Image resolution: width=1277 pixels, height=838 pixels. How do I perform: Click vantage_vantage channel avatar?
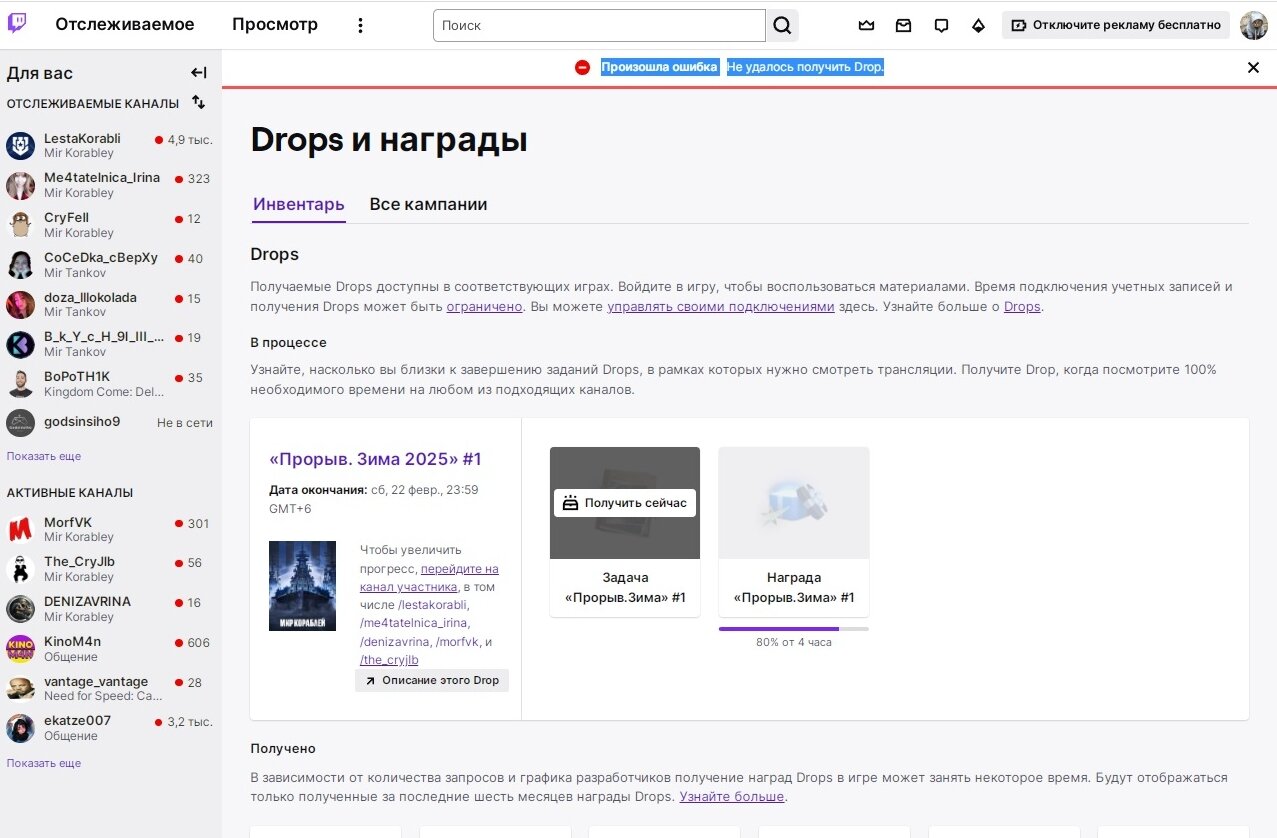pos(21,689)
